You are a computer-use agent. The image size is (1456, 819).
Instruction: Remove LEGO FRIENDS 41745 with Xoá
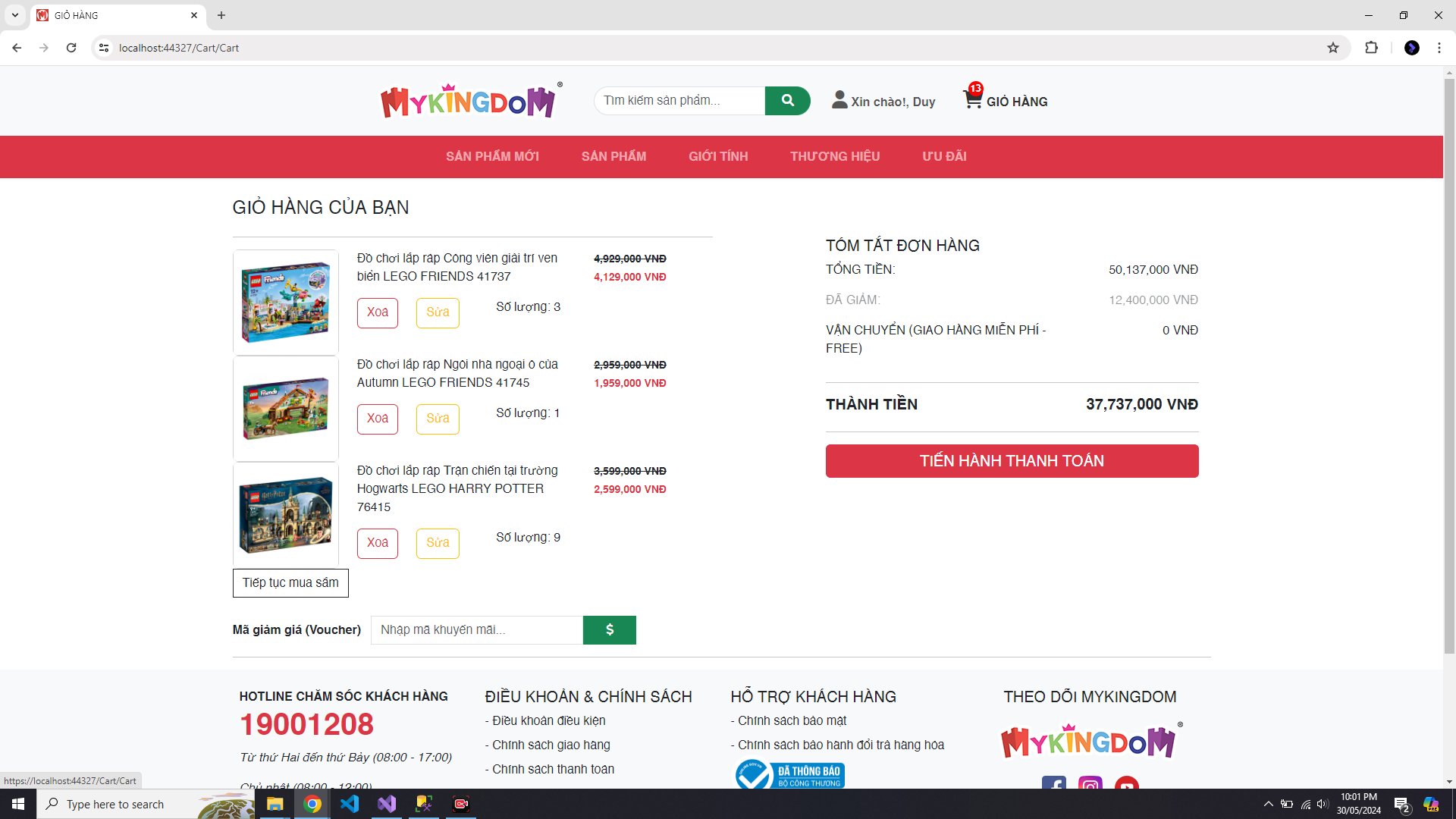click(x=378, y=419)
